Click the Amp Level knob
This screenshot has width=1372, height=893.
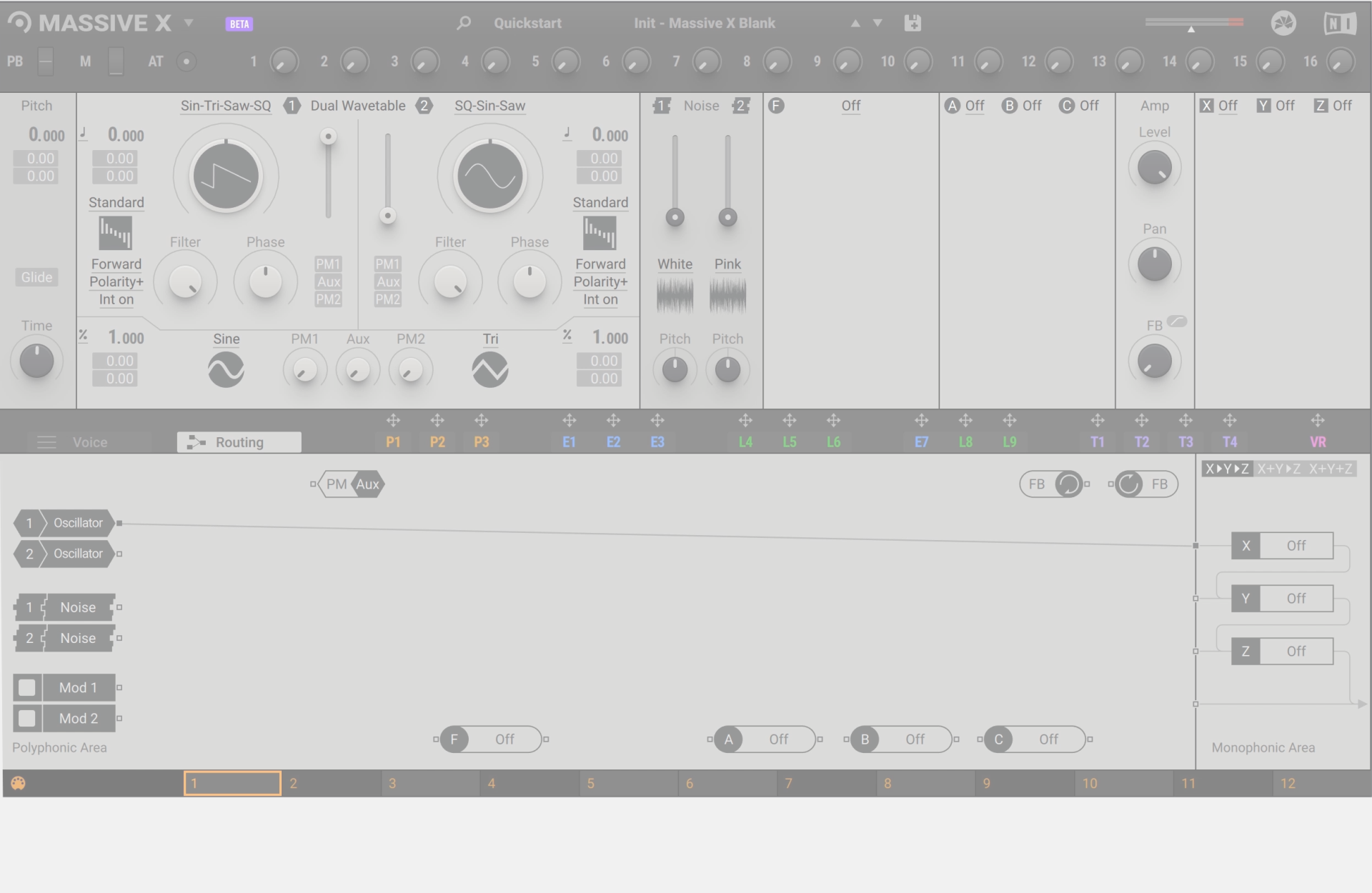[1154, 168]
